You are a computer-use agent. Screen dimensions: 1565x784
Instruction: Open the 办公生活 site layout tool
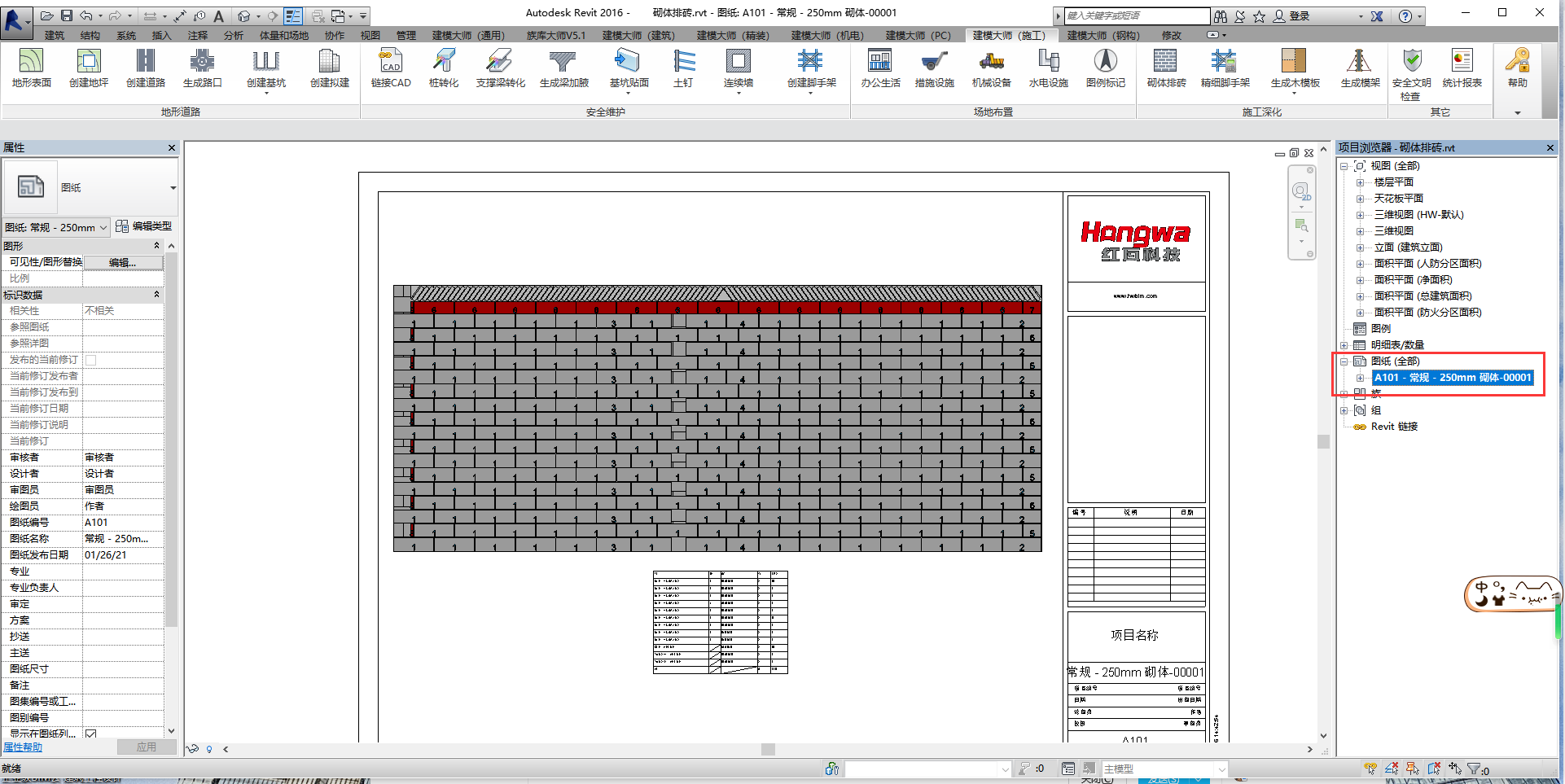click(880, 68)
